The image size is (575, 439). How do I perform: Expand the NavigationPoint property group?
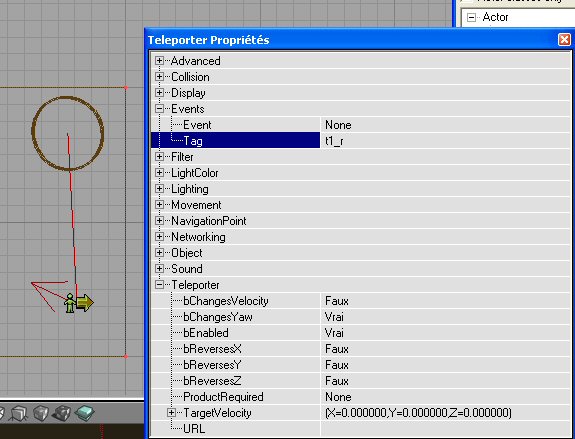[x=159, y=220]
